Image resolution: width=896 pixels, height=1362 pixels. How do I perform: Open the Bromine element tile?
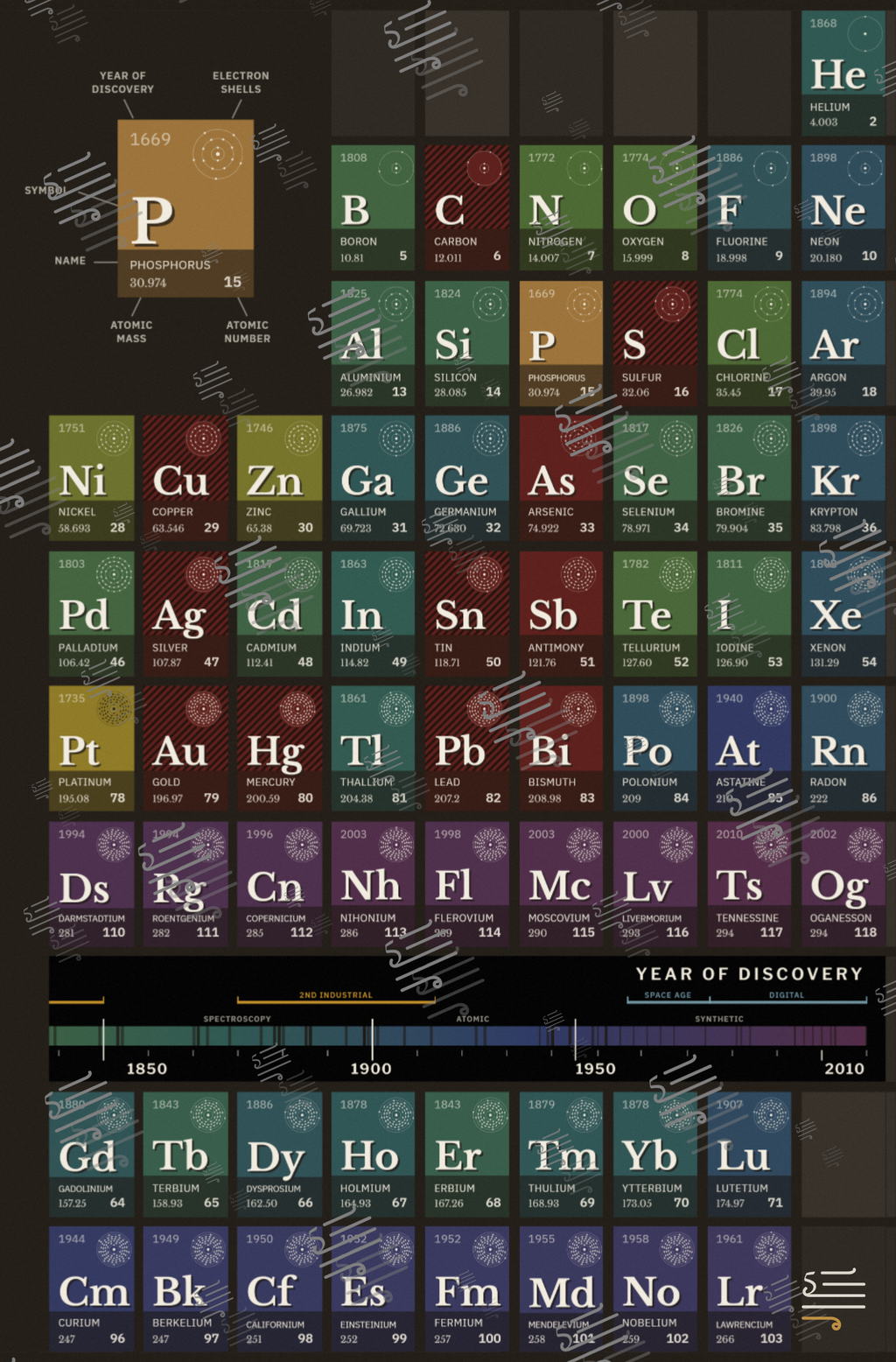tap(749, 478)
